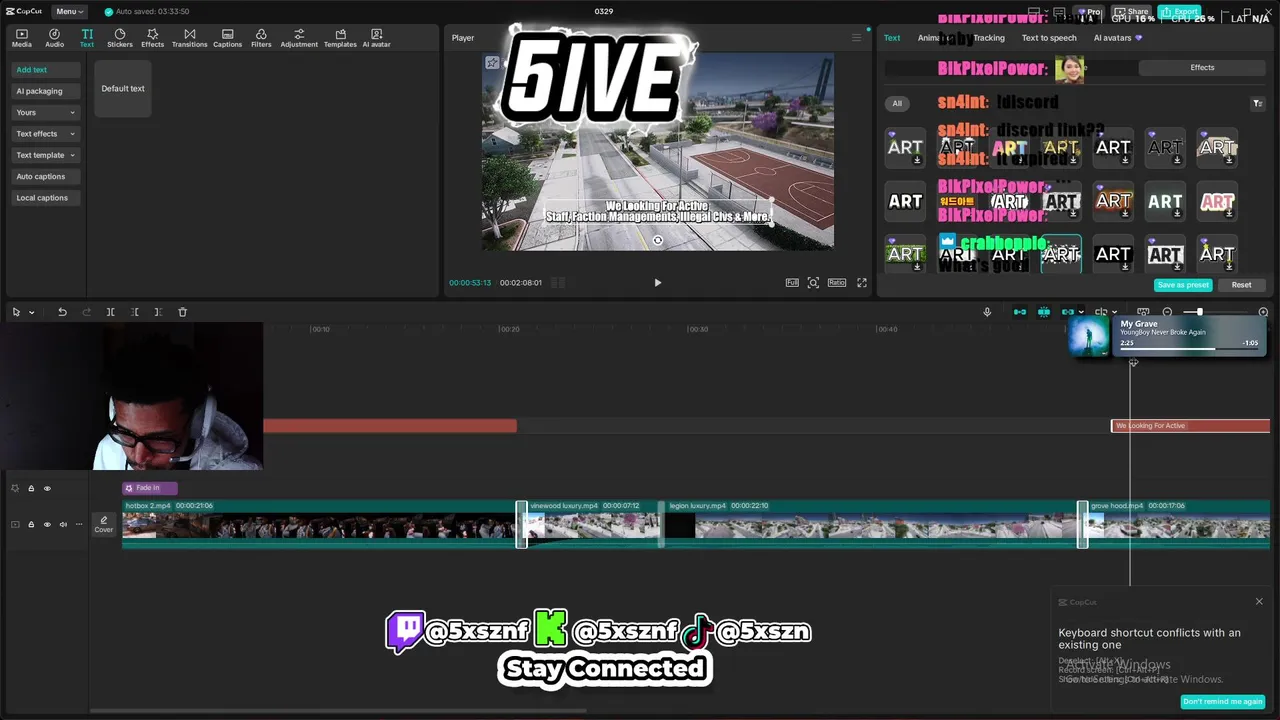Screen dimensions: 1280x720
Task: Click the zoom out timeline minus icon
Action: point(1167,312)
